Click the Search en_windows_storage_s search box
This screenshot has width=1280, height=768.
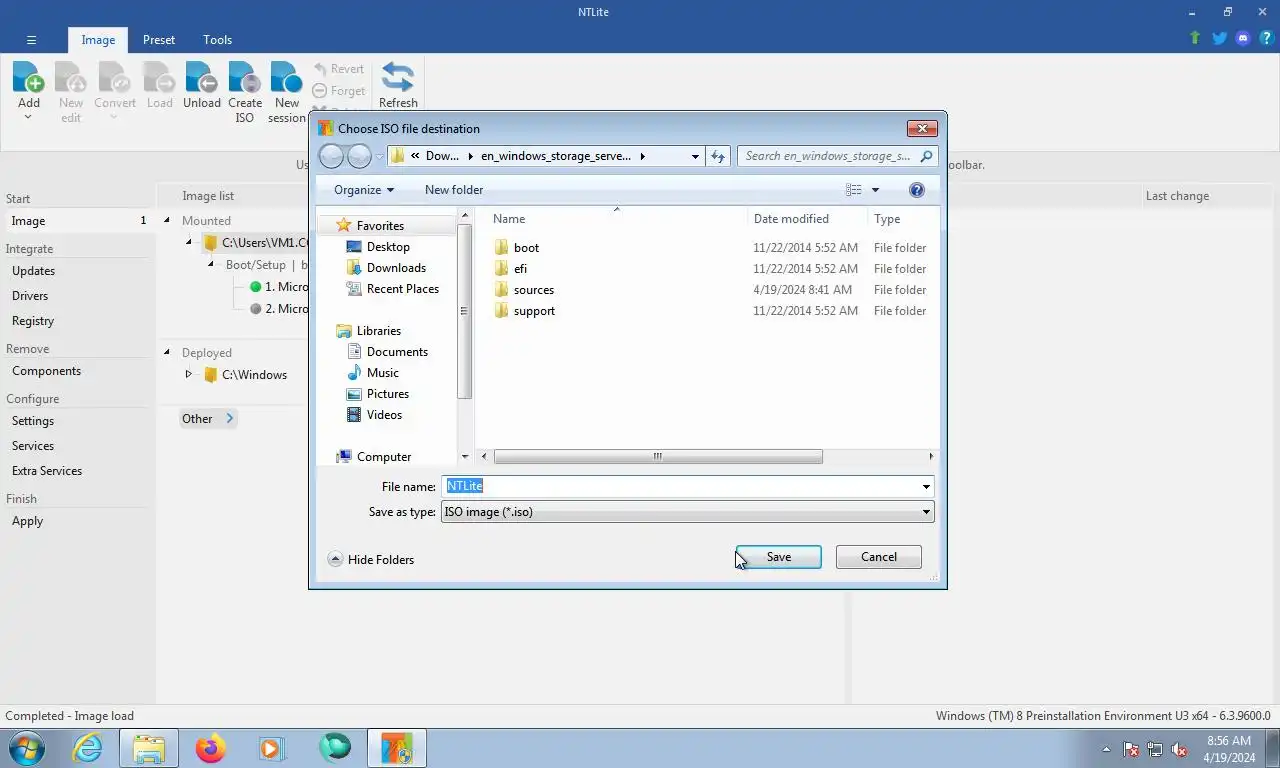pyautogui.click(x=838, y=156)
